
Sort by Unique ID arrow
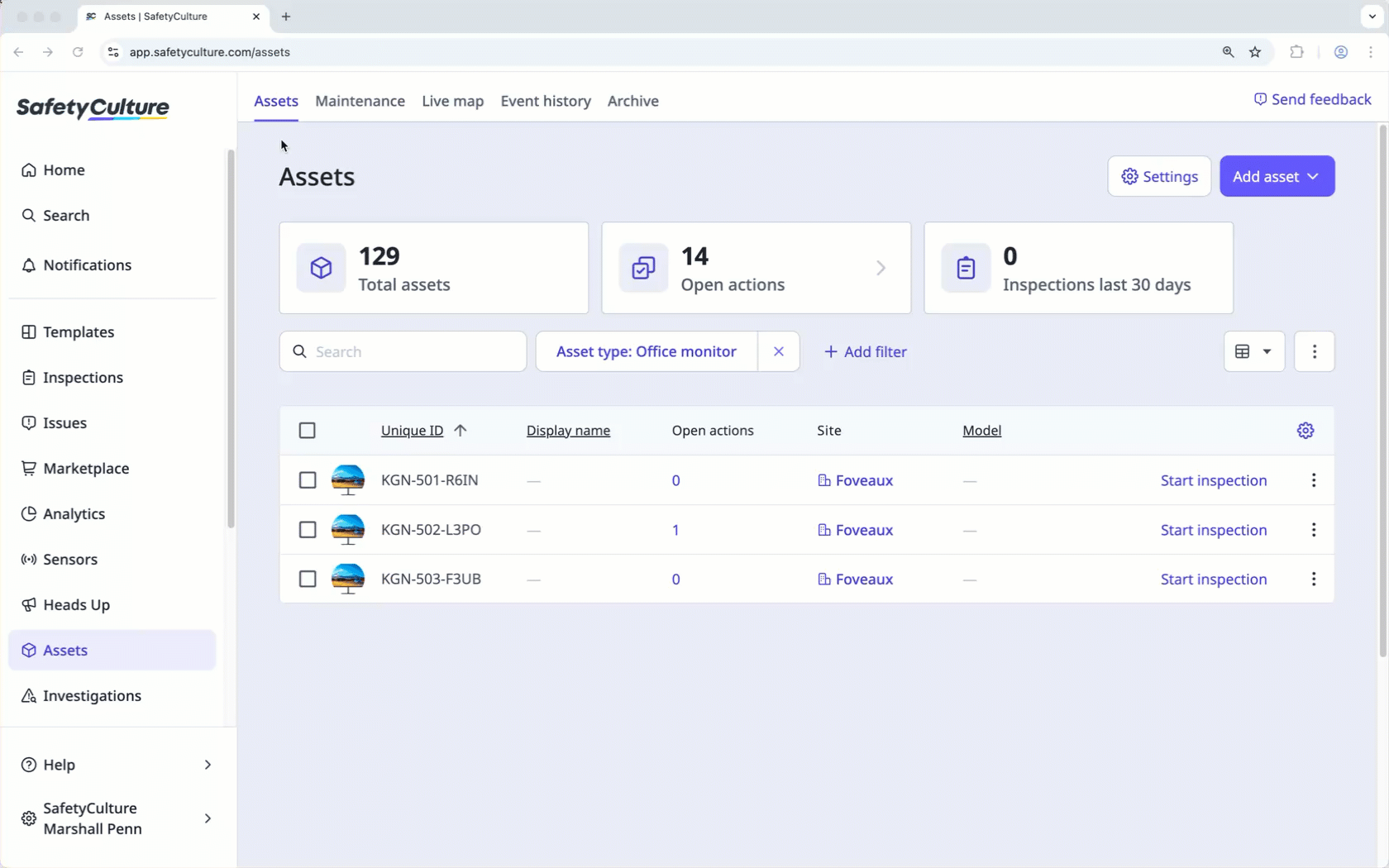[461, 431]
